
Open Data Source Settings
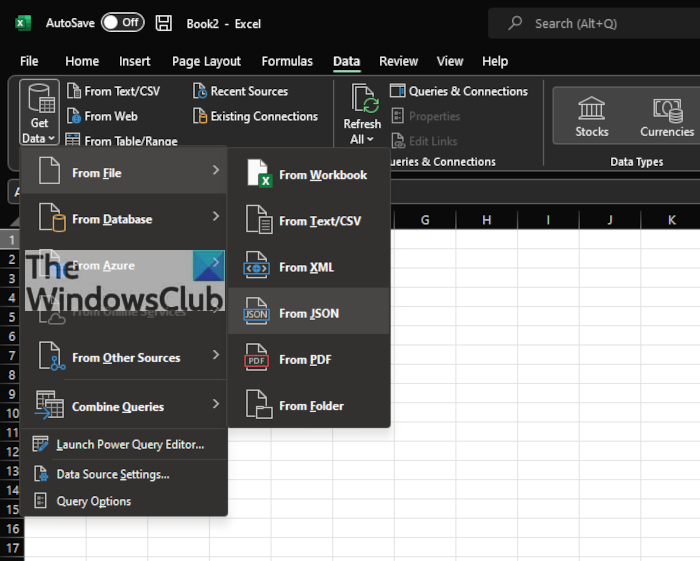pos(112,474)
